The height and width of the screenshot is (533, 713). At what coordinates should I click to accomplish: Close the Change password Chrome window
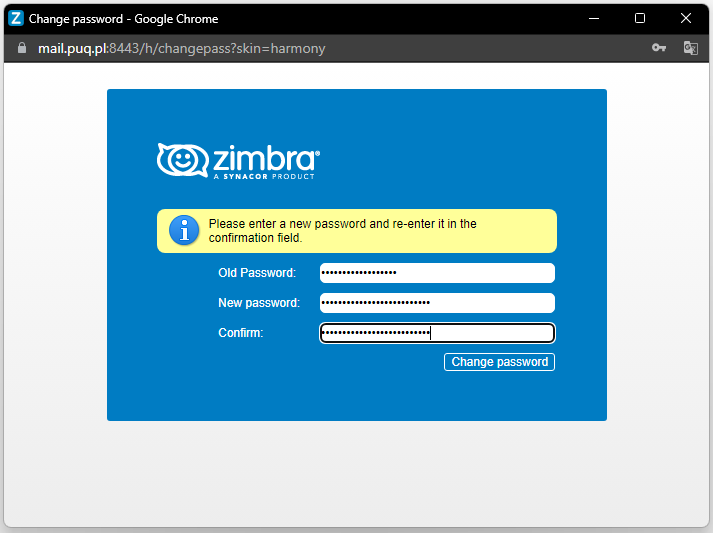pos(686,19)
